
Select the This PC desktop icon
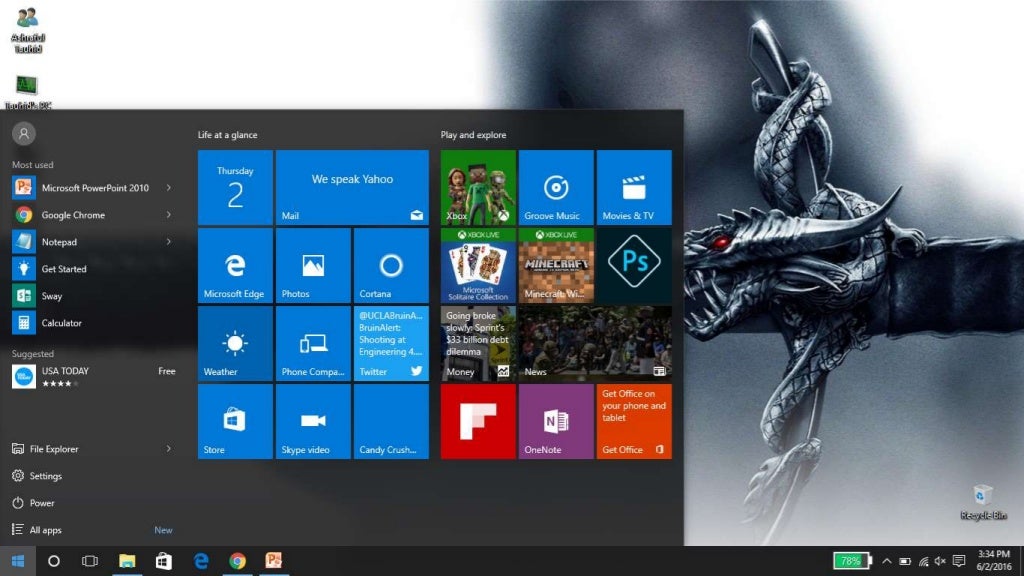27,92
